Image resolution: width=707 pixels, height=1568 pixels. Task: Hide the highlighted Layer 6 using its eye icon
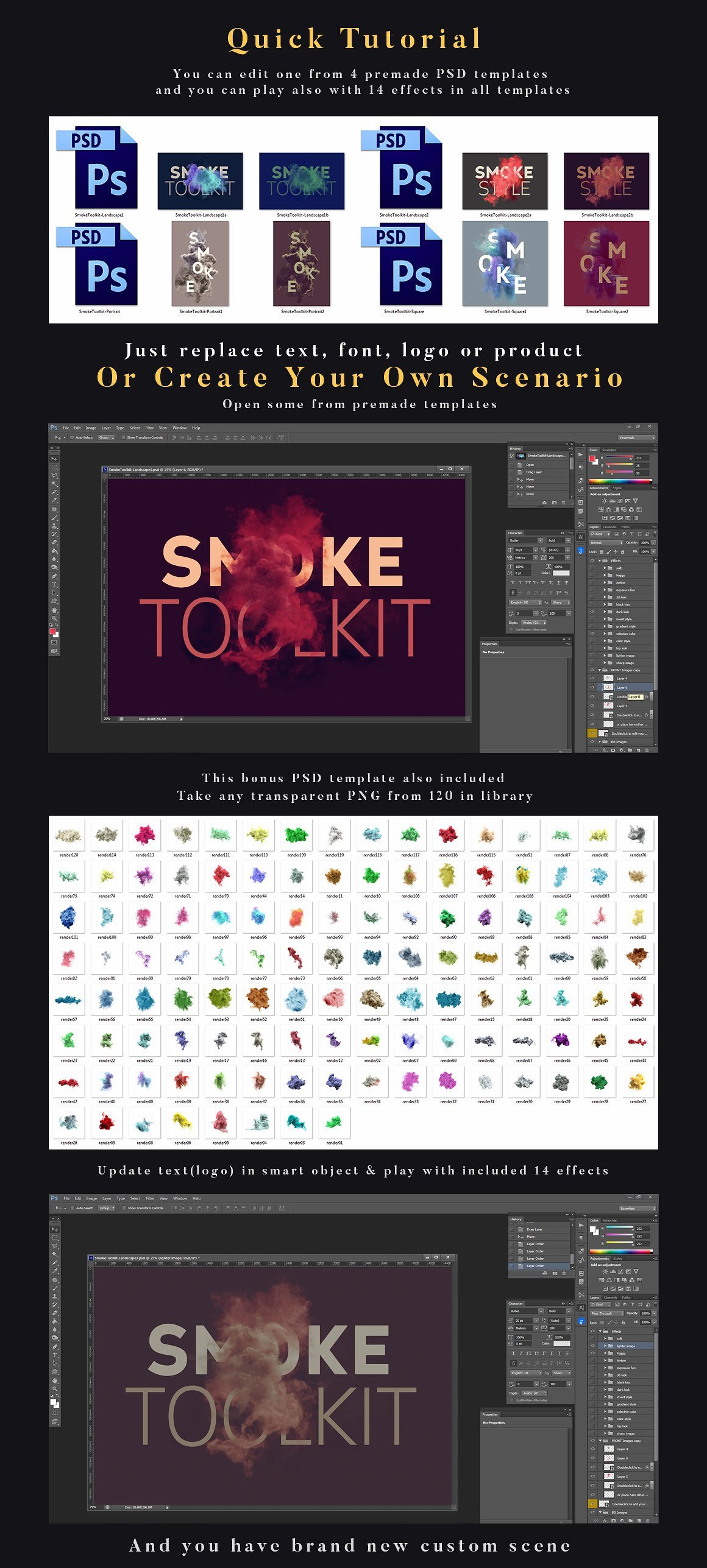click(x=591, y=687)
